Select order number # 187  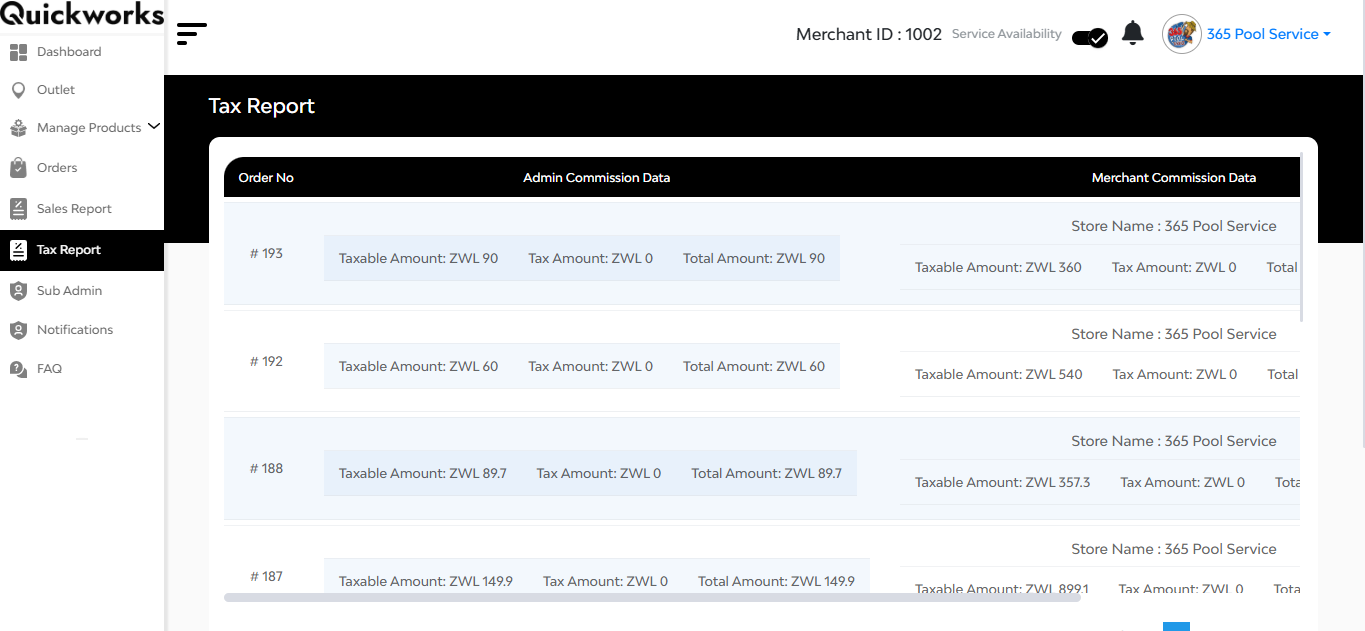[x=266, y=577]
